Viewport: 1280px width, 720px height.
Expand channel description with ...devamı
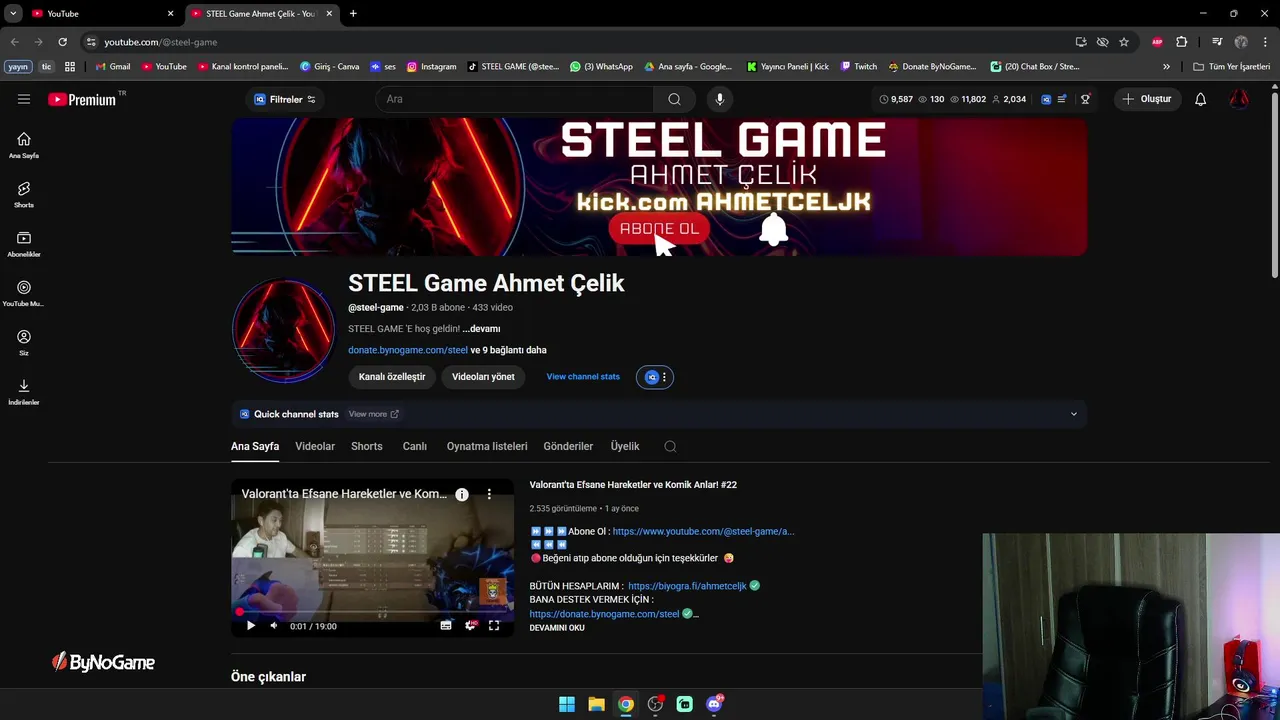pos(481,329)
